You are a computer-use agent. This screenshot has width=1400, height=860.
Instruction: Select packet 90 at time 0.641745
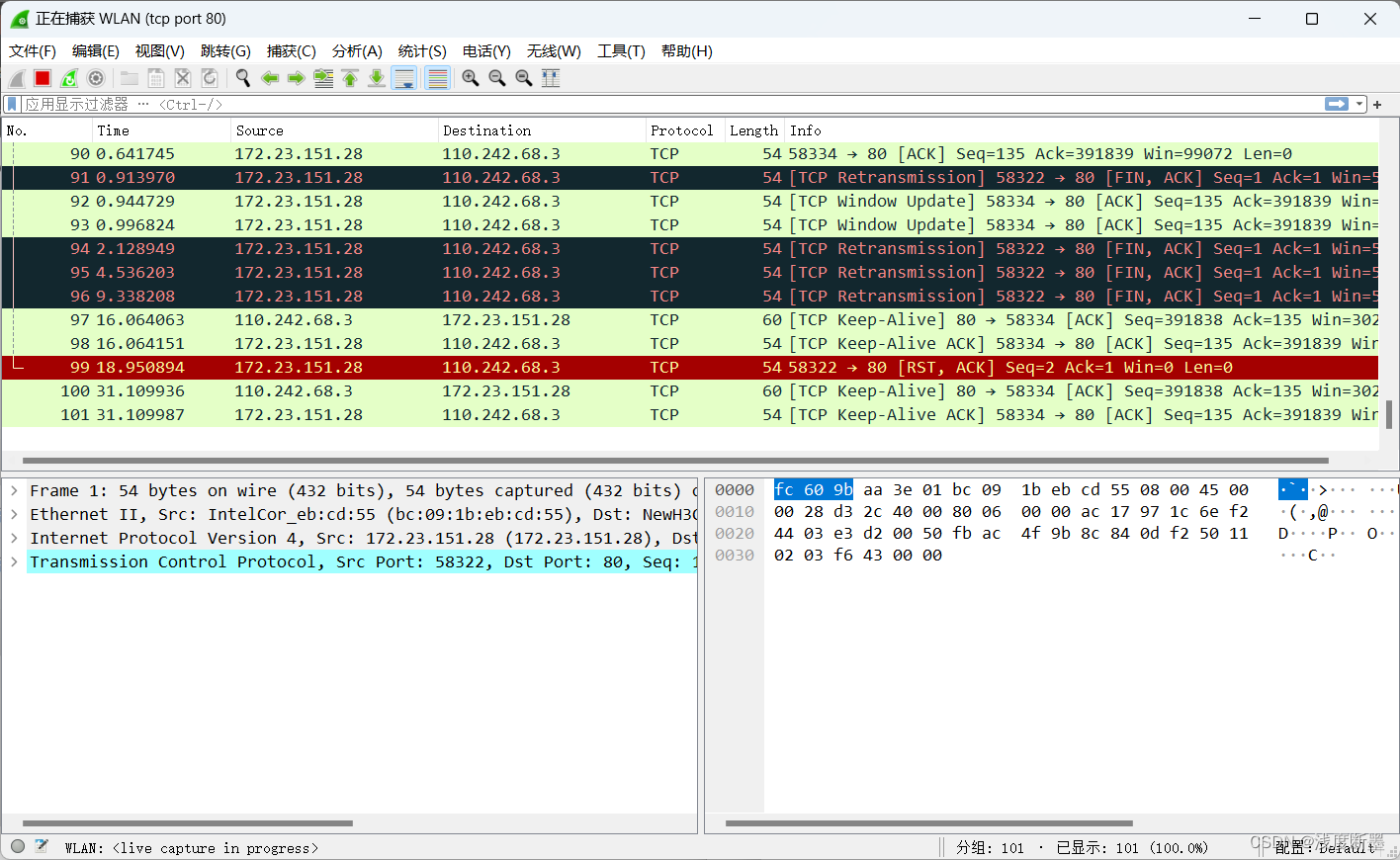tap(690, 154)
